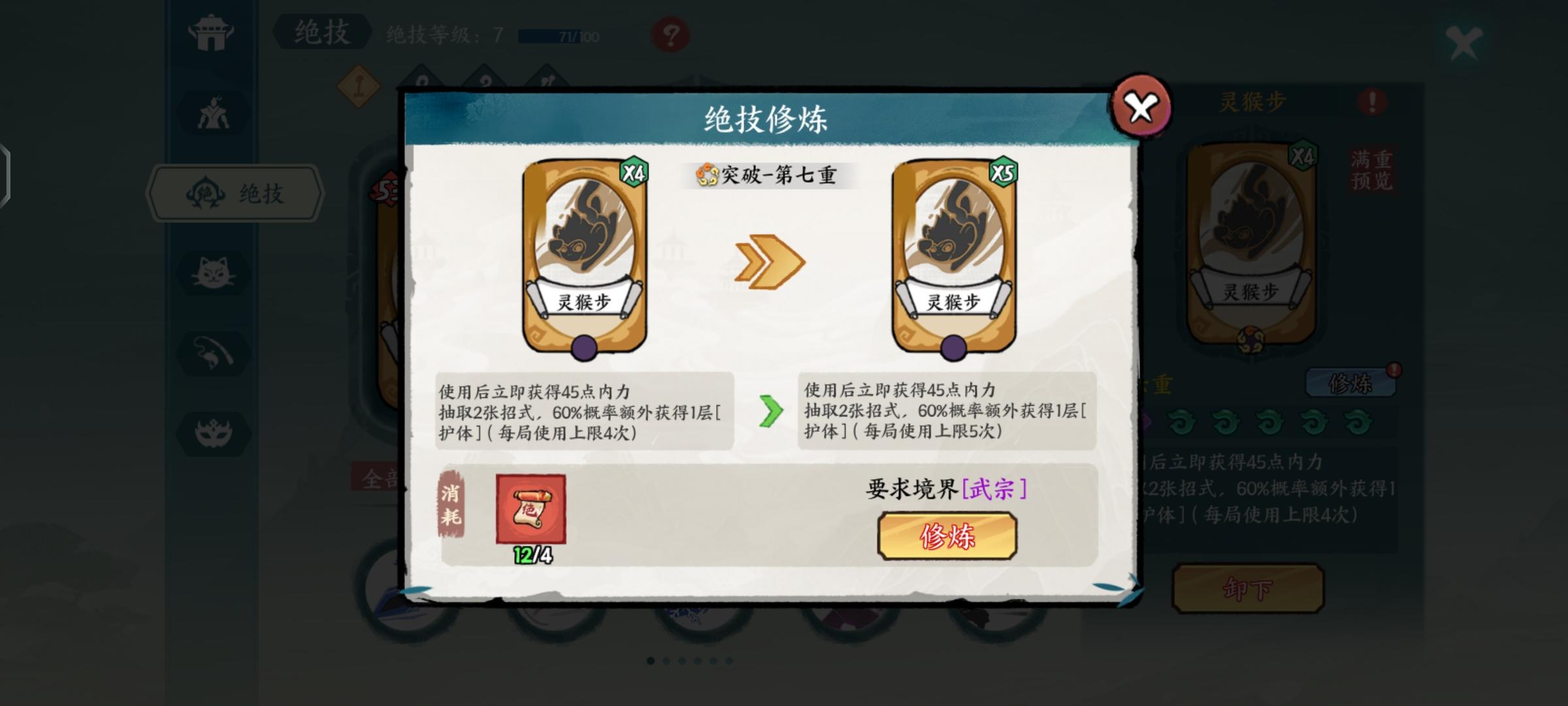The image size is (1568, 706).
Task: Tap the 绝技等级 progress bar showing 71/100
Action: 559,37
